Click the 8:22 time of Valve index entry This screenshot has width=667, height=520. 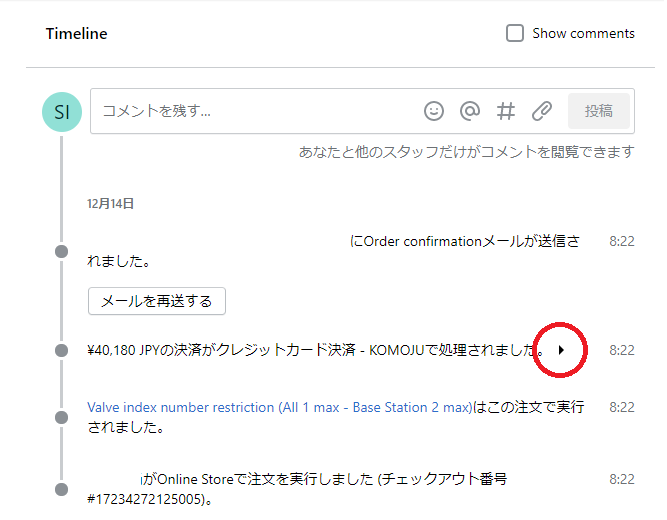tap(621, 407)
